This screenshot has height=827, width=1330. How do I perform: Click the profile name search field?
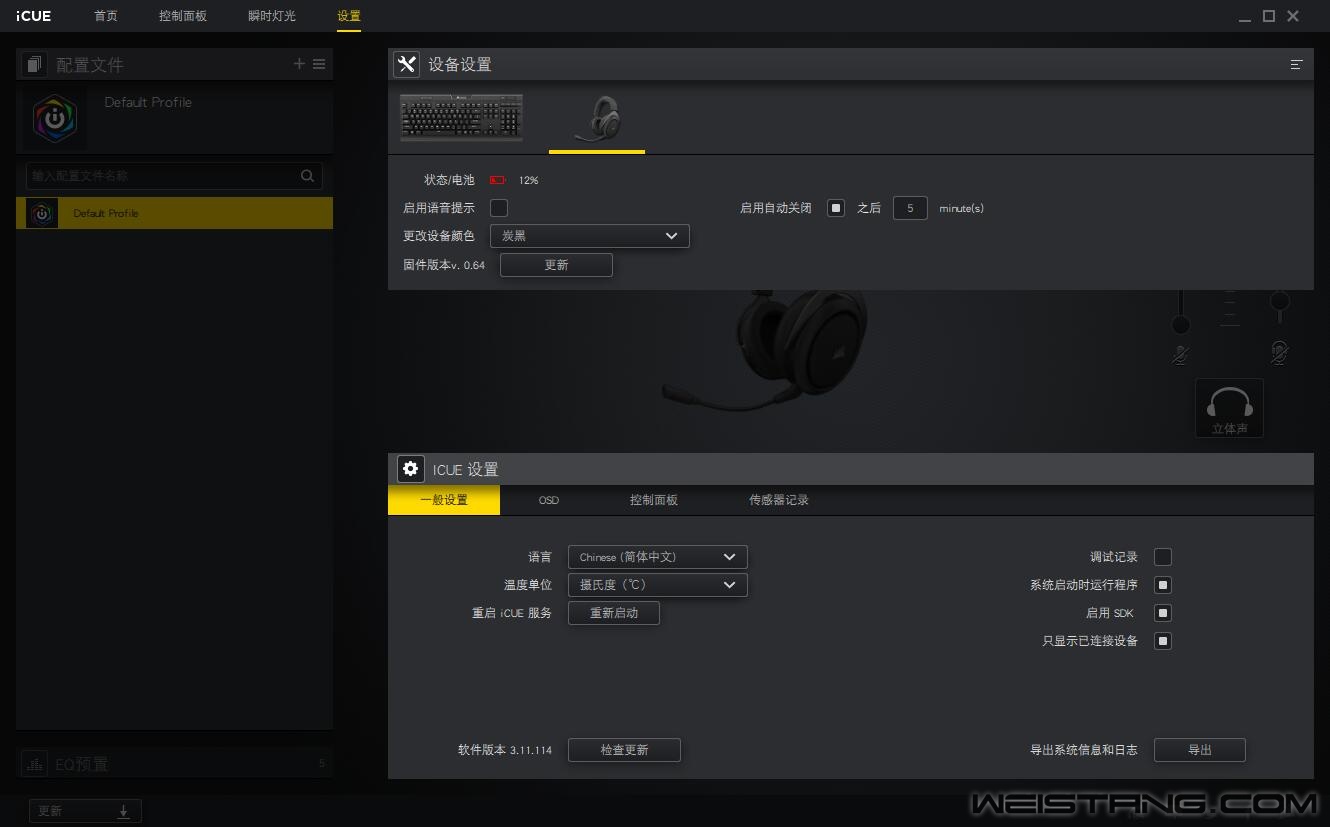point(174,176)
